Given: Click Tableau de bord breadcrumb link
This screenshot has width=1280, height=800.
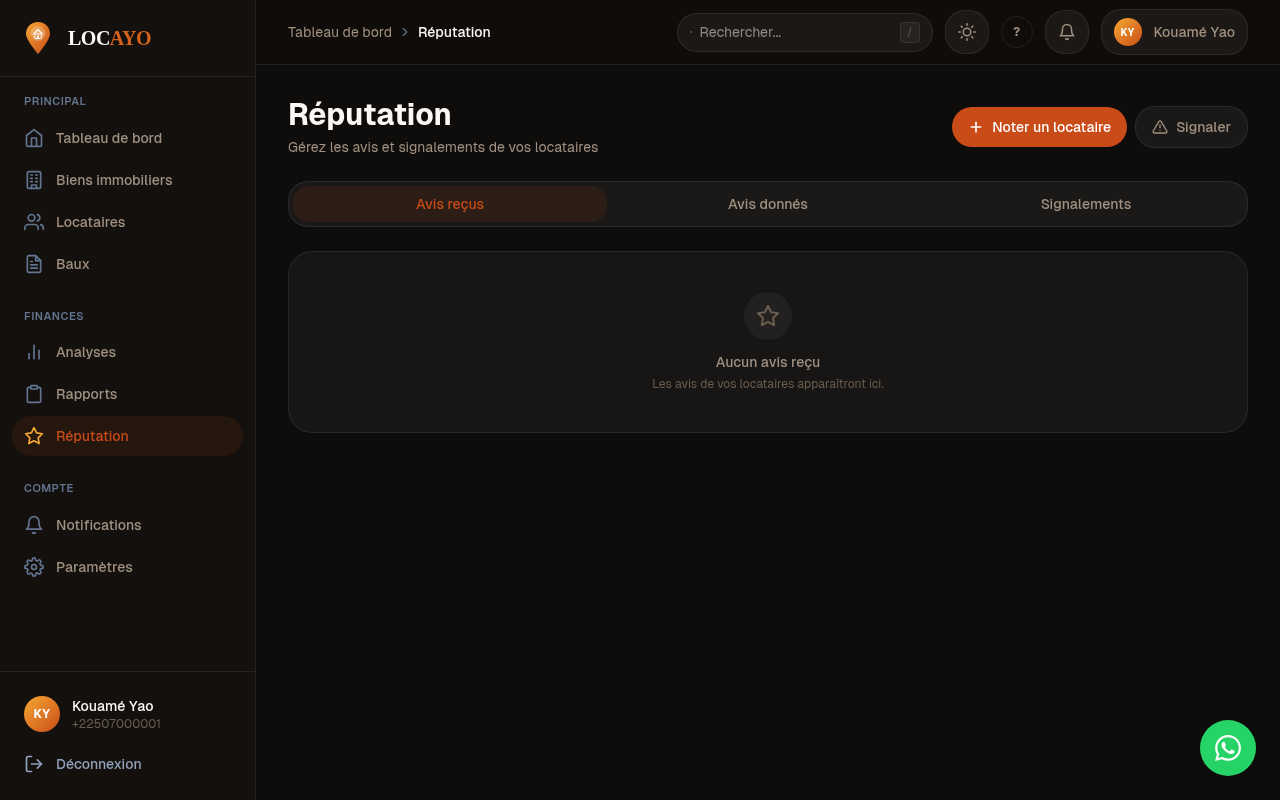Looking at the screenshot, I should [x=340, y=32].
